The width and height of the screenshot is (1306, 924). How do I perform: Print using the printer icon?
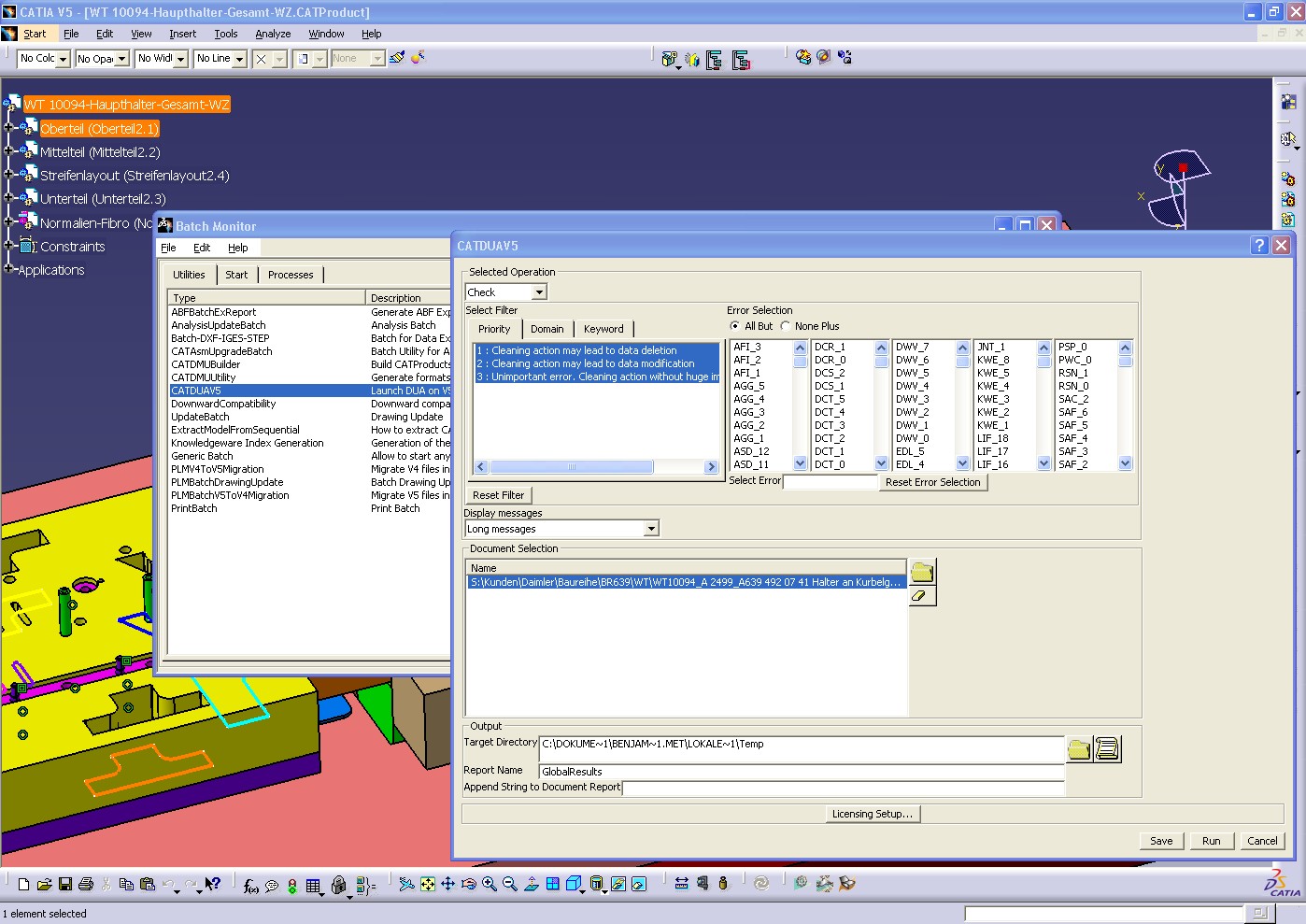click(86, 884)
